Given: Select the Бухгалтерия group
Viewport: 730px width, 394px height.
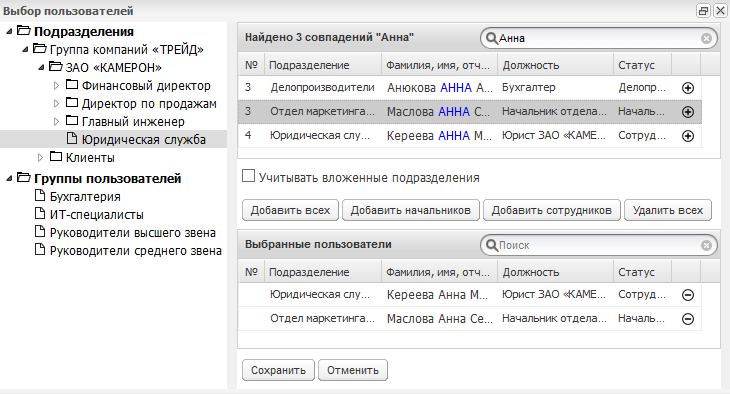Looking at the screenshot, I should pyautogui.click(x=85, y=197).
